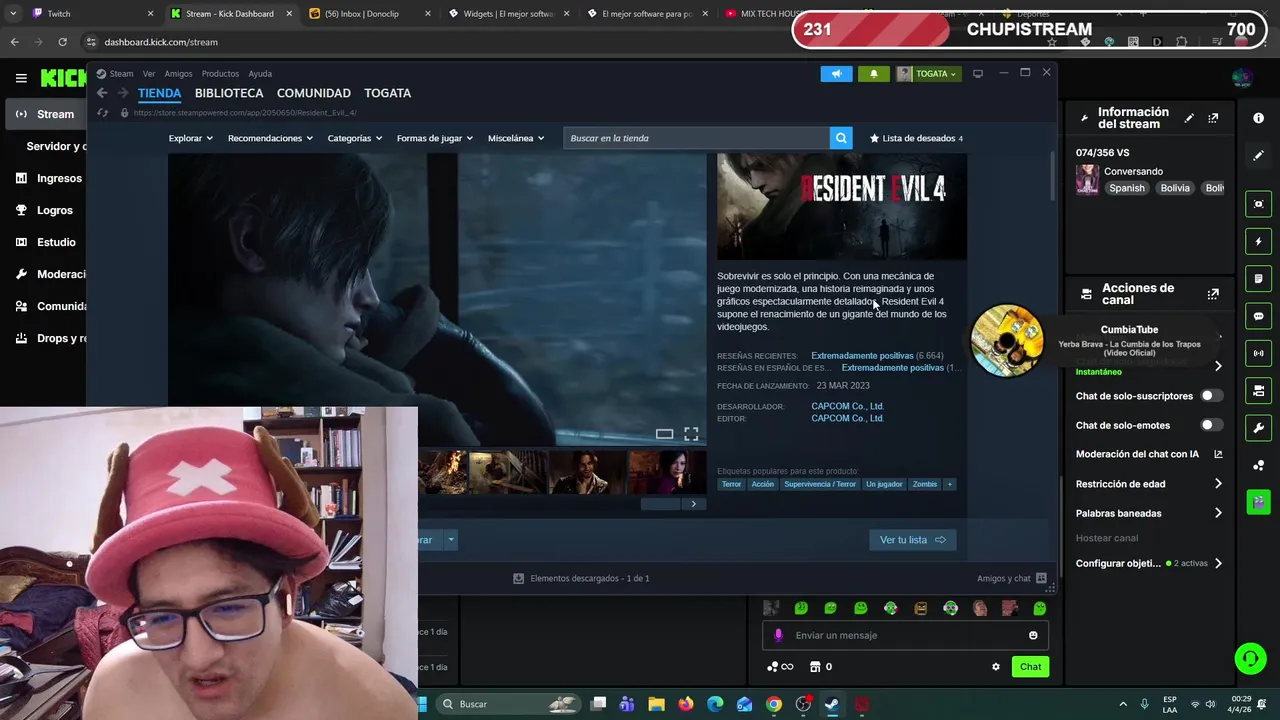The height and width of the screenshot is (720, 1280).
Task: Expand Formas de jugar menu
Action: tap(435, 138)
